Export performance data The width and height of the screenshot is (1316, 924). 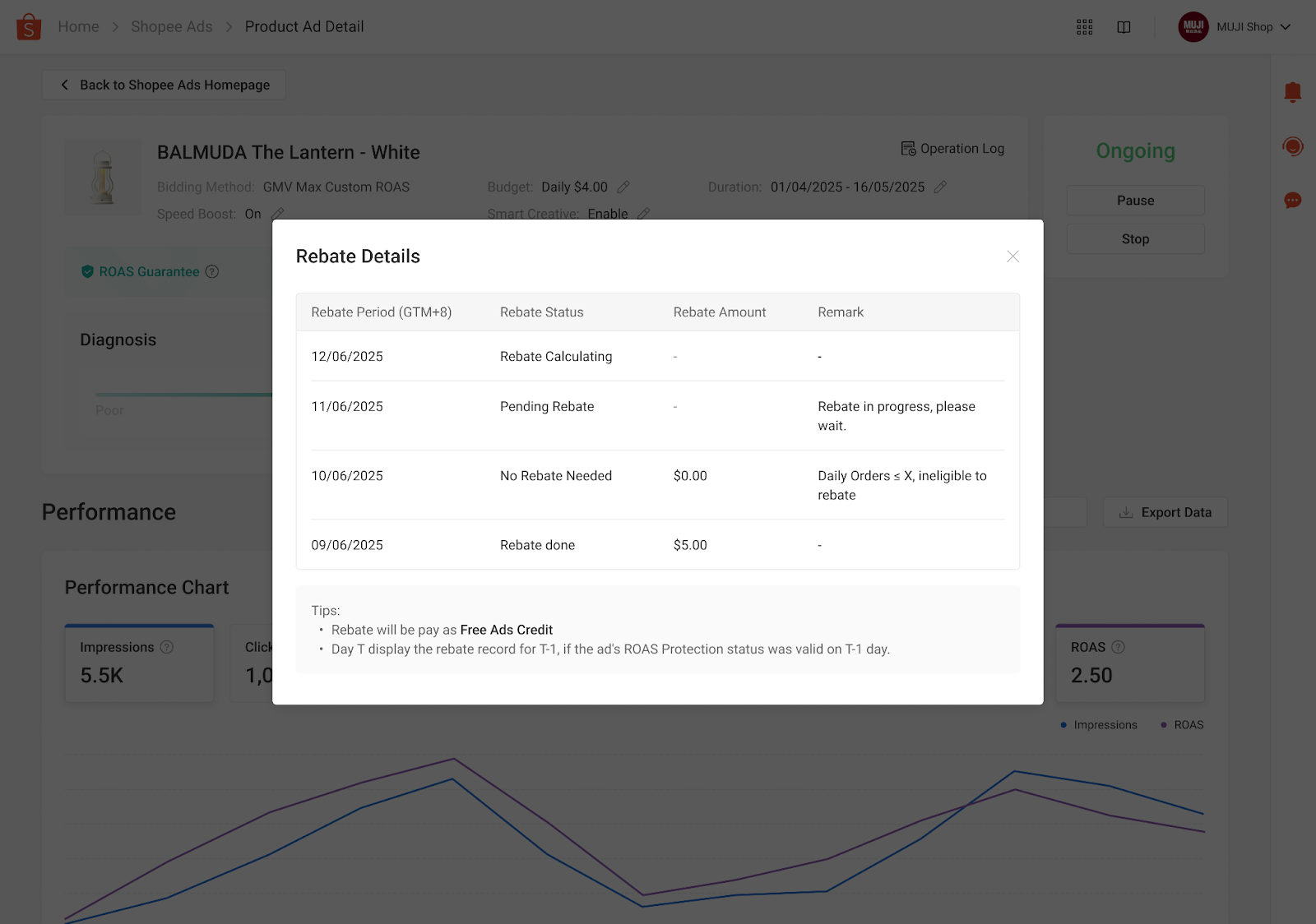tap(1165, 512)
